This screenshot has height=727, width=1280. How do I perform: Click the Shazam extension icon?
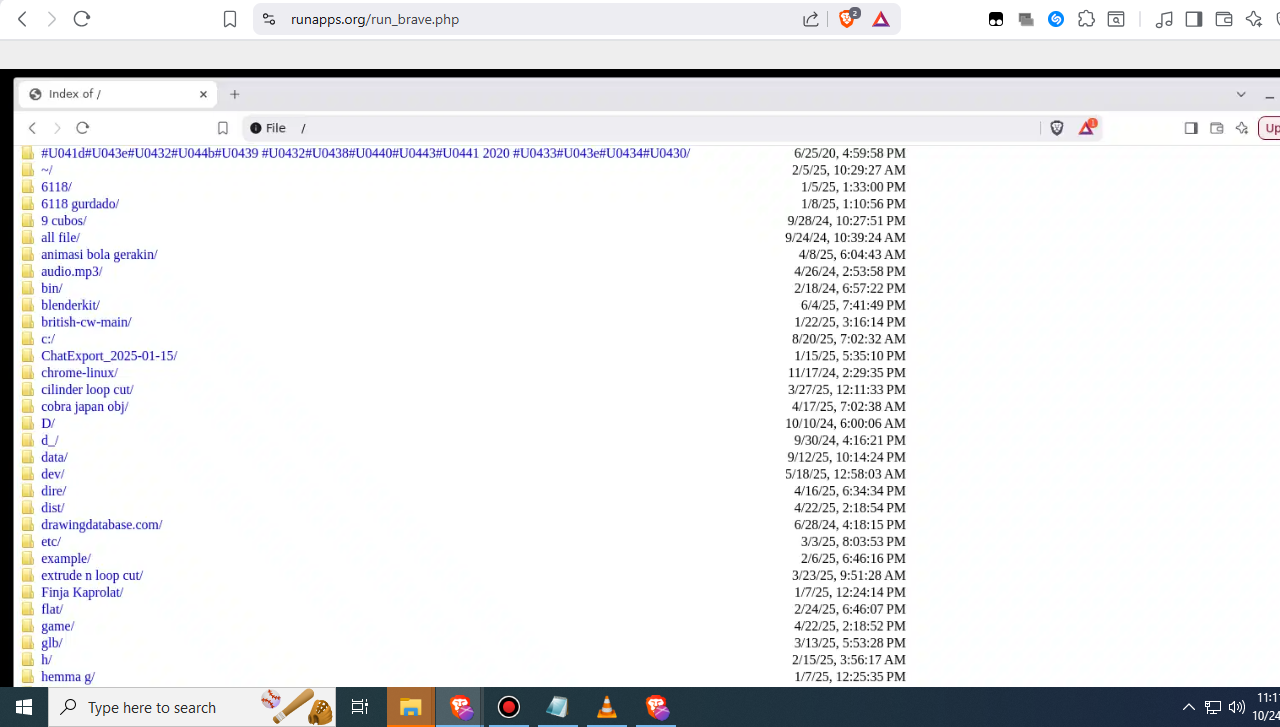pos(1056,19)
